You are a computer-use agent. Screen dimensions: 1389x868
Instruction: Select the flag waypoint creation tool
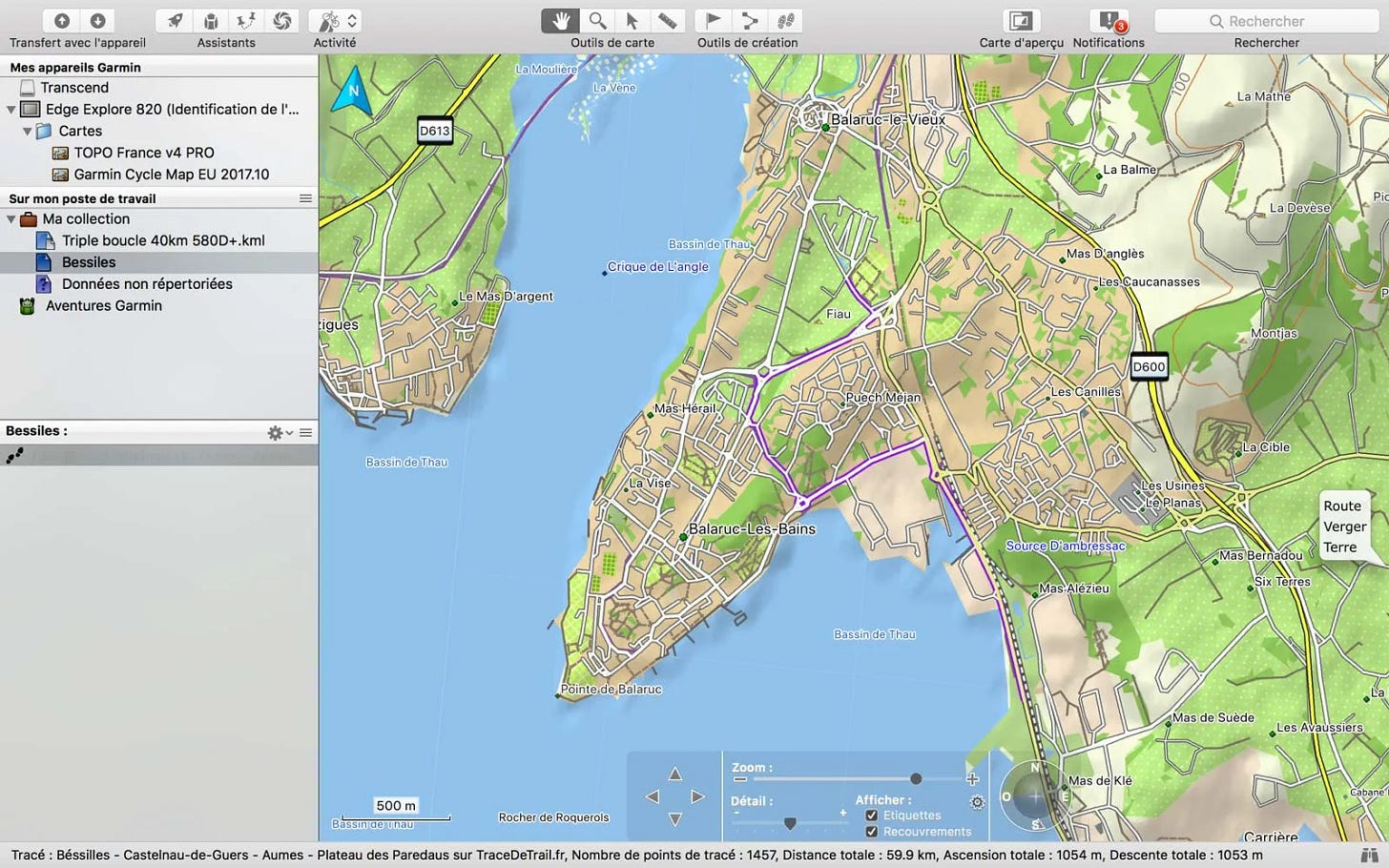pyautogui.click(x=713, y=20)
